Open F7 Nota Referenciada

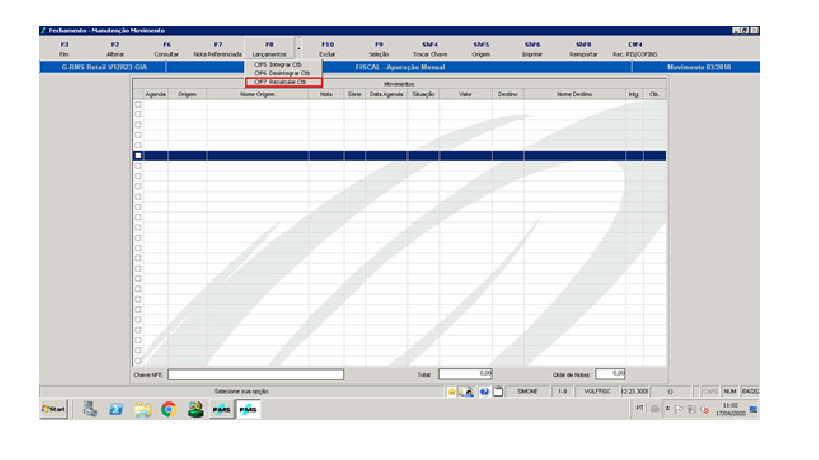coord(218,49)
